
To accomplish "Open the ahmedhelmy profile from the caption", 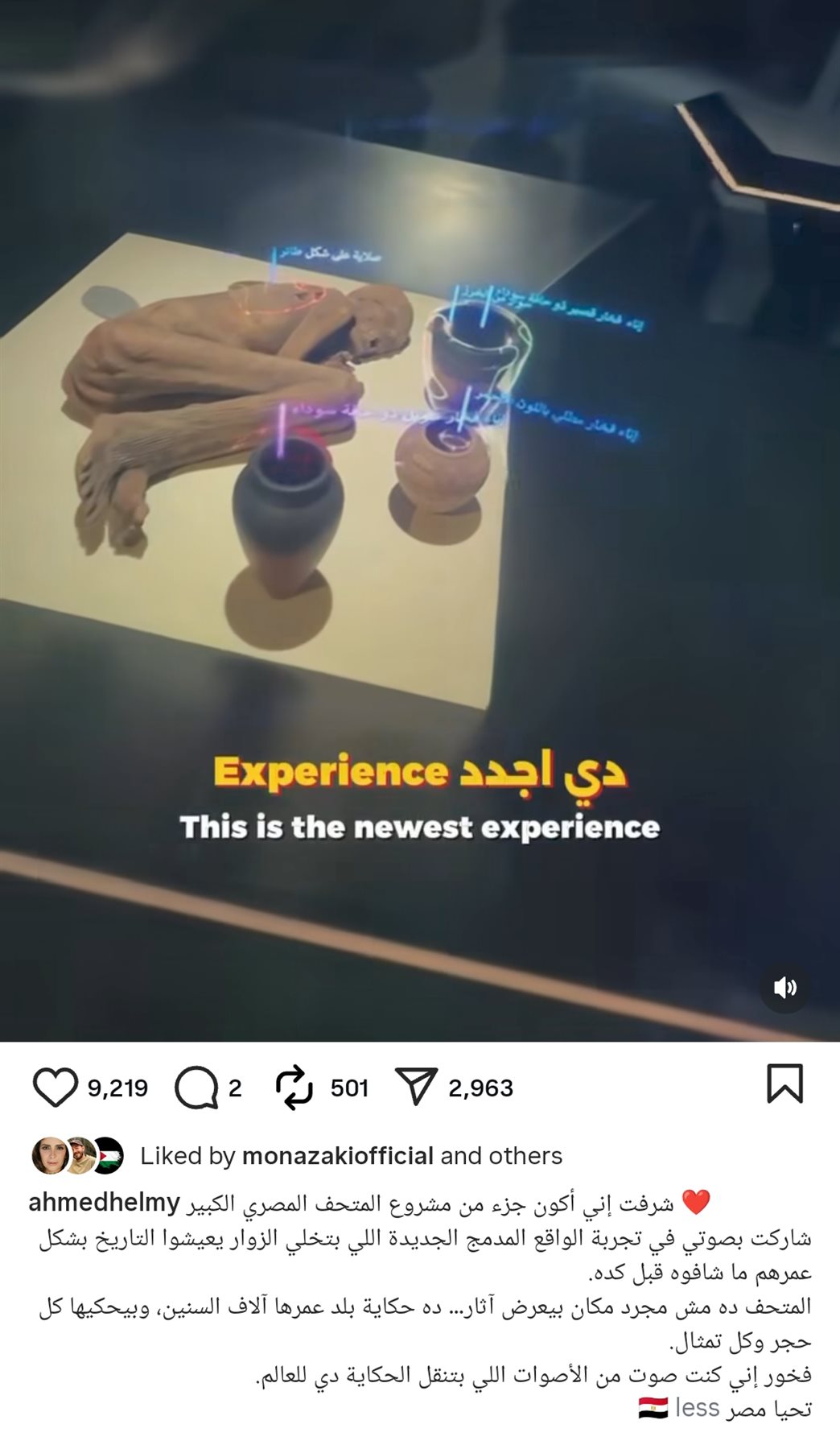I will (x=104, y=1203).
